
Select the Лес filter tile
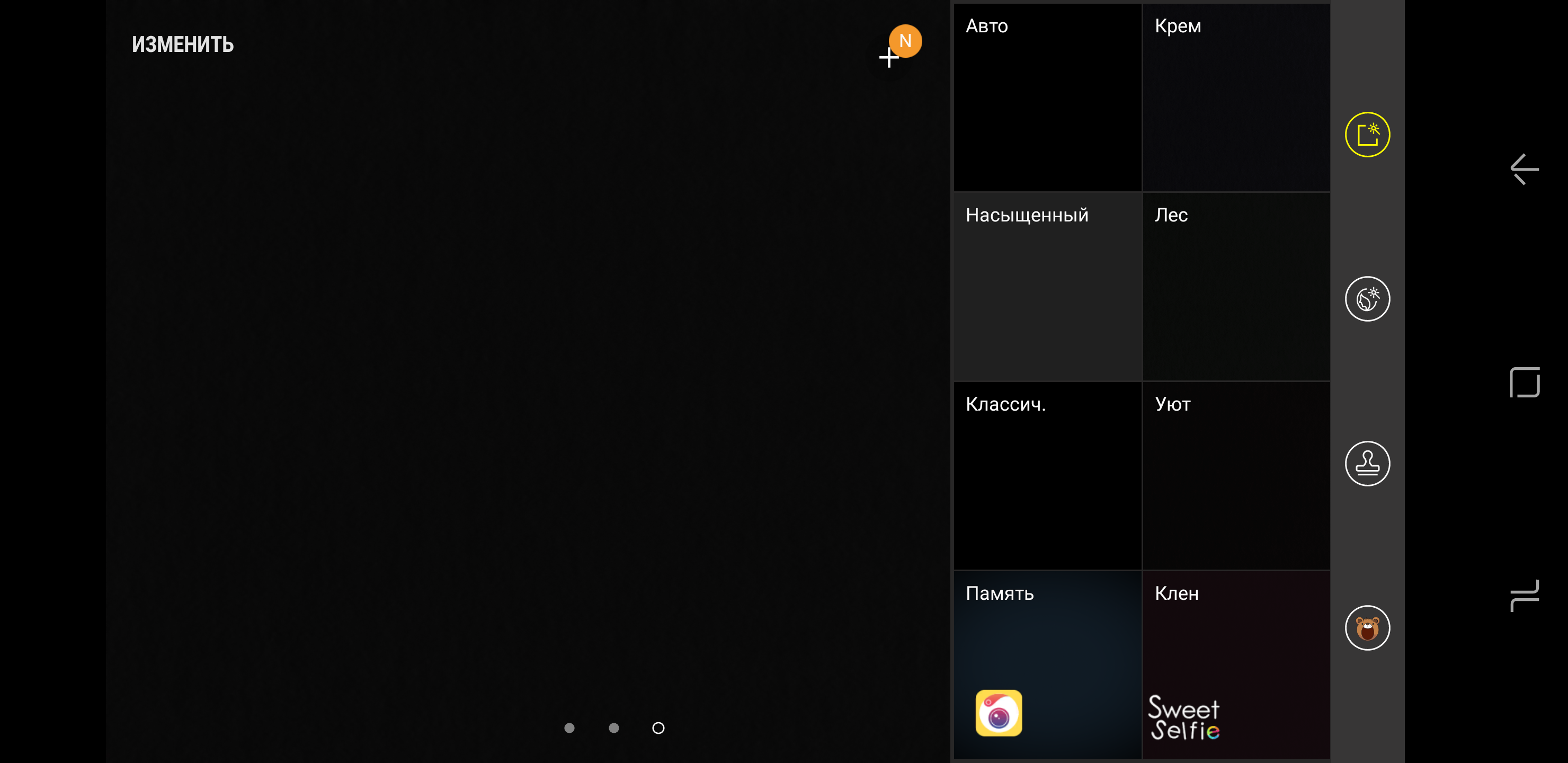coord(1236,287)
